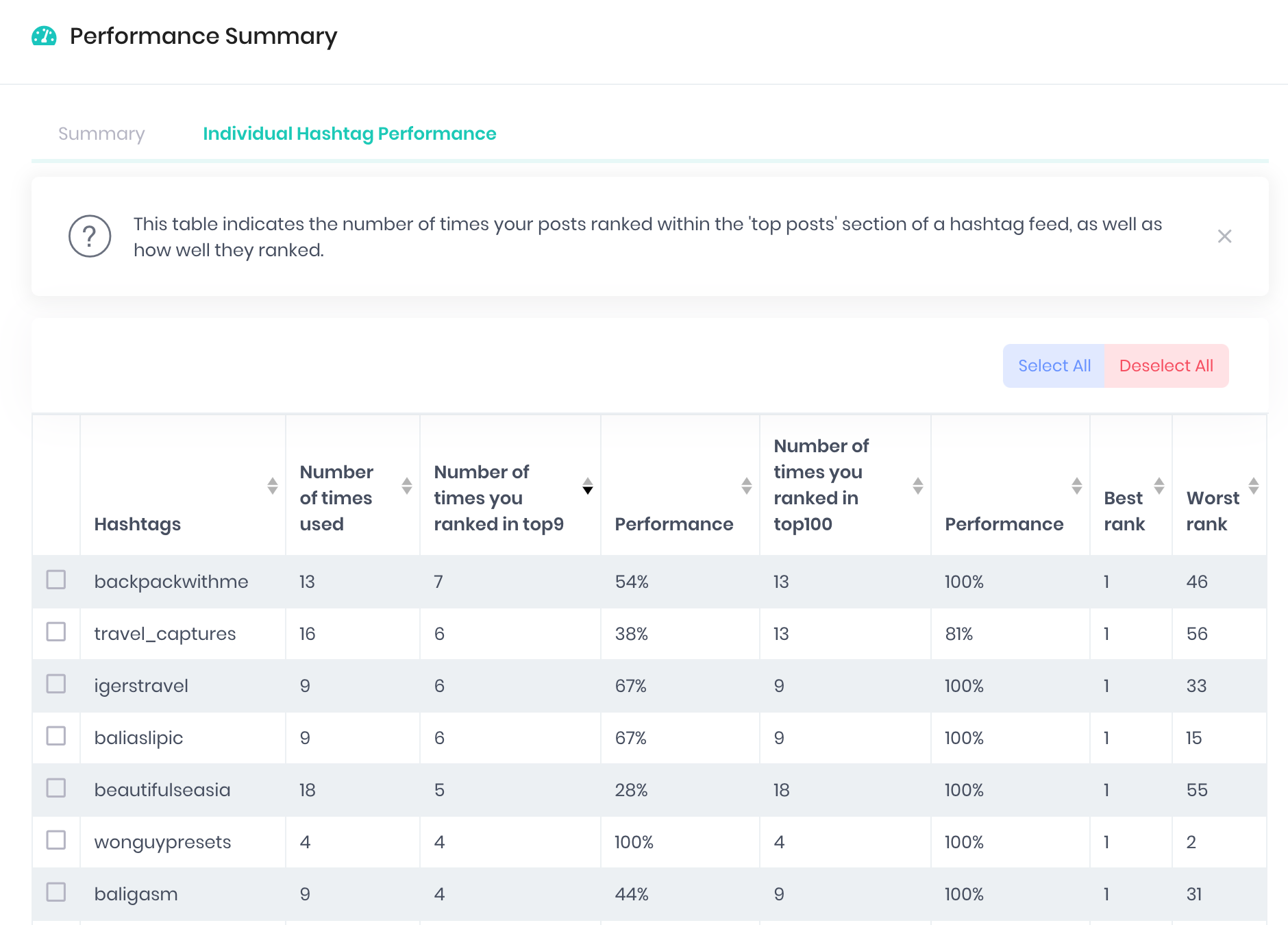Sort table by Hashtags column
Viewport: 1288px width, 925px height.
coord(272,486)
